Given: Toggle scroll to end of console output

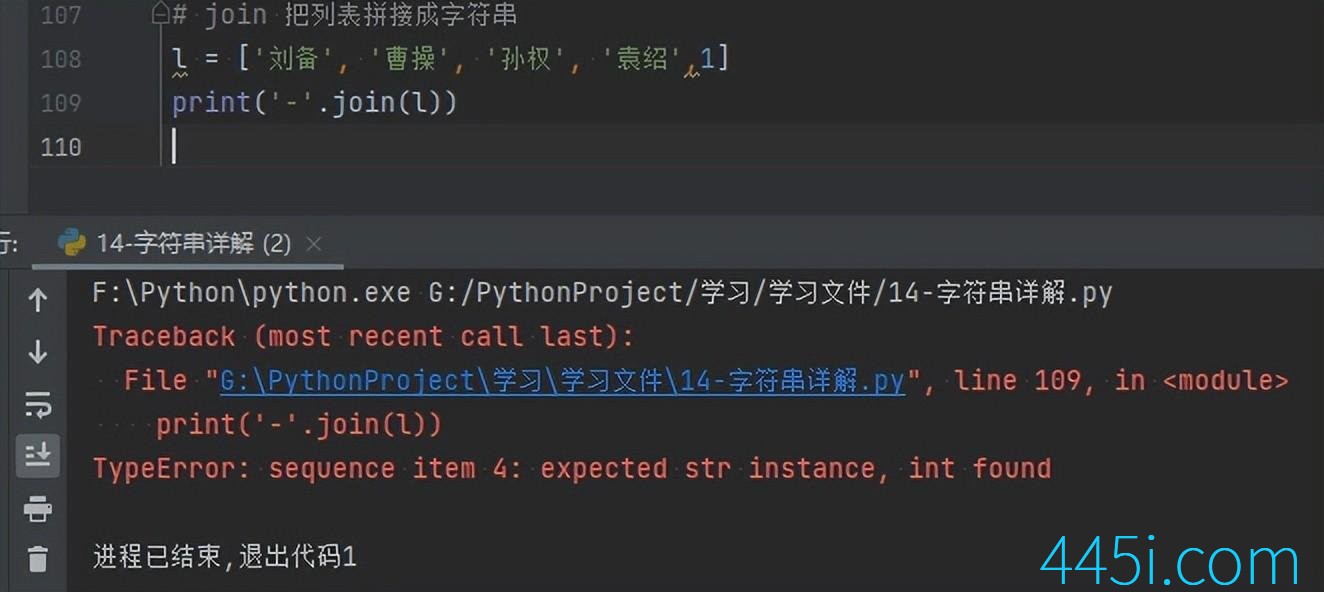Looking at the screenshot, I should click(38, 456).
